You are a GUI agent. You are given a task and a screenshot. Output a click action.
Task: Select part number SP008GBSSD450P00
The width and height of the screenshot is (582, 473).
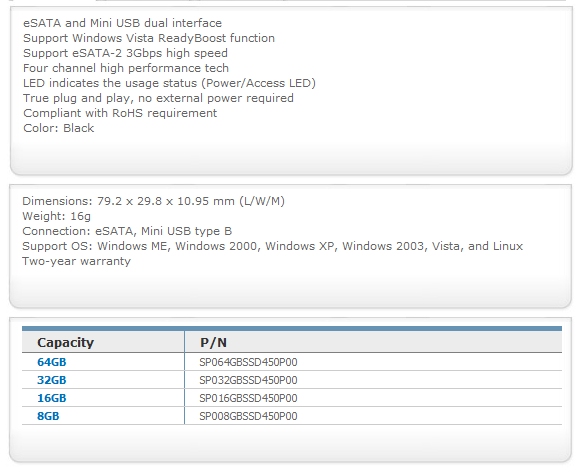248,416
